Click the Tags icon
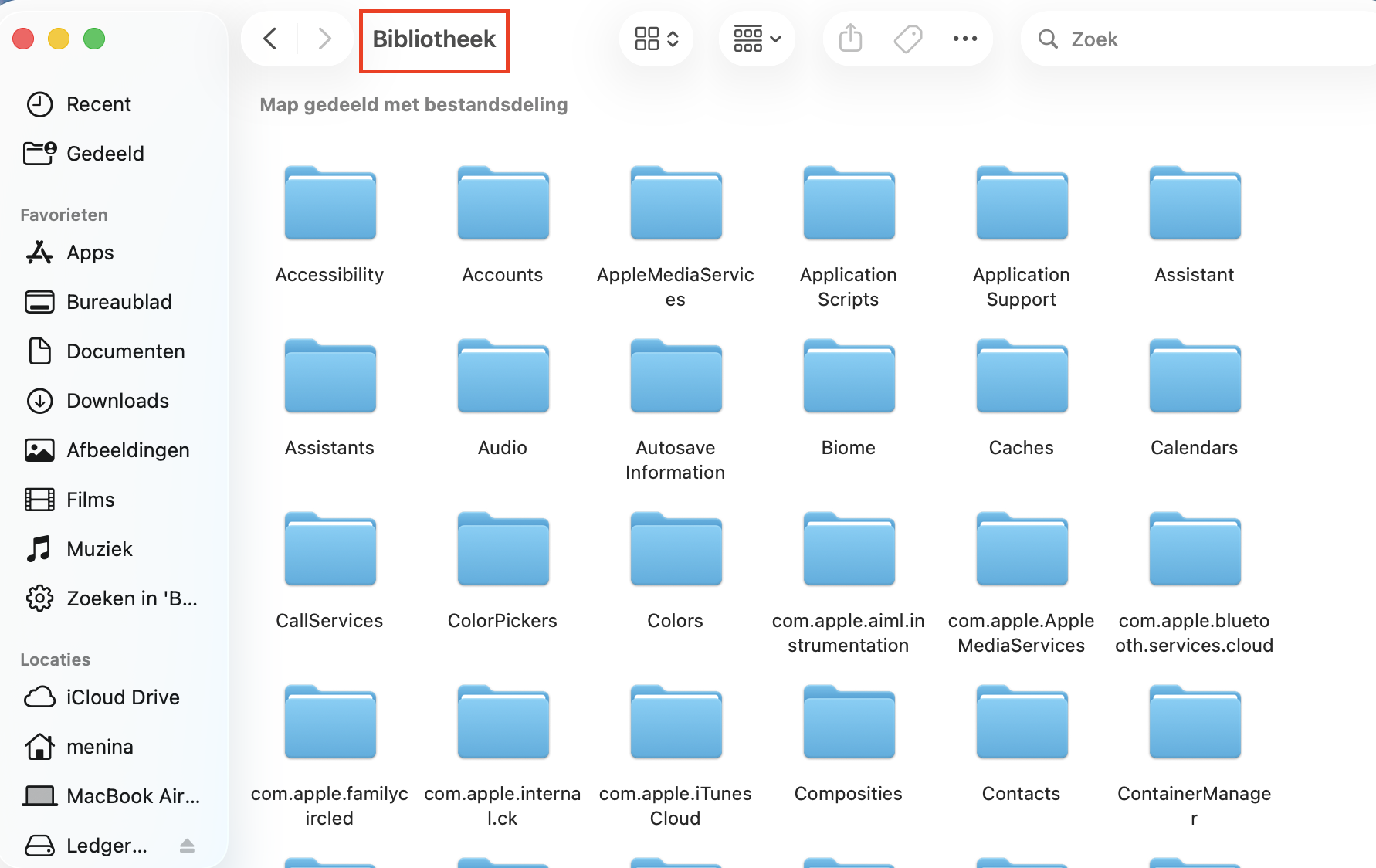 (907, 38)
